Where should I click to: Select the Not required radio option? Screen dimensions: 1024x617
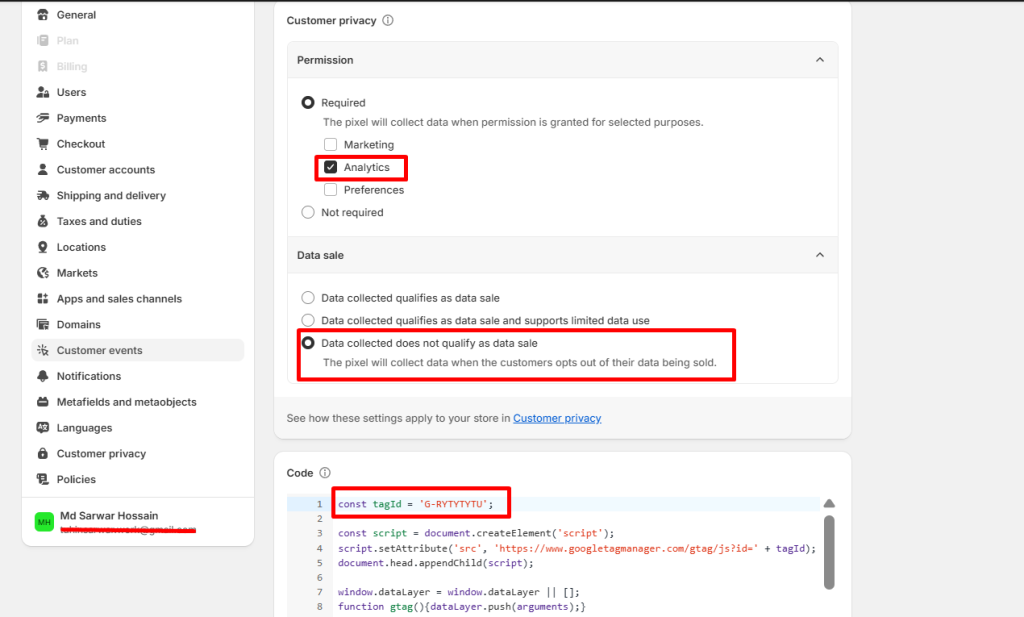pyautogui.click(x=308, y=212)
